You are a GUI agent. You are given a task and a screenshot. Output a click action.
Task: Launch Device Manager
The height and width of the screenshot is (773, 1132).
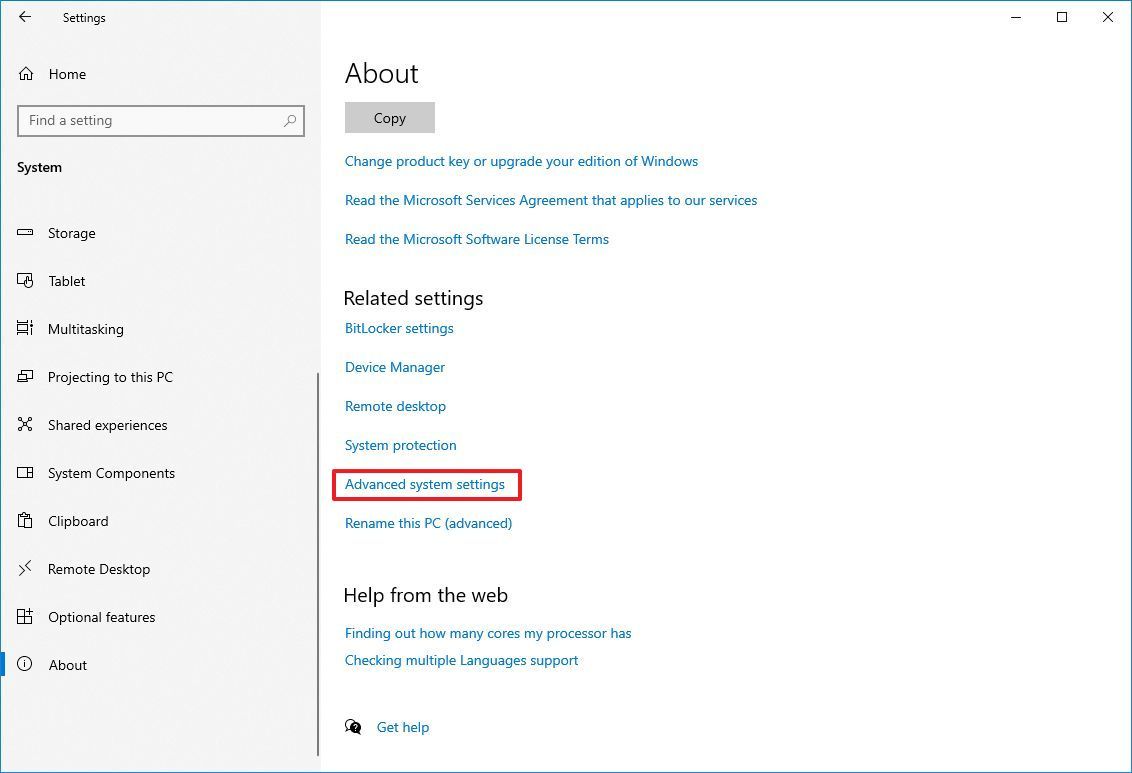click(395, 367)
